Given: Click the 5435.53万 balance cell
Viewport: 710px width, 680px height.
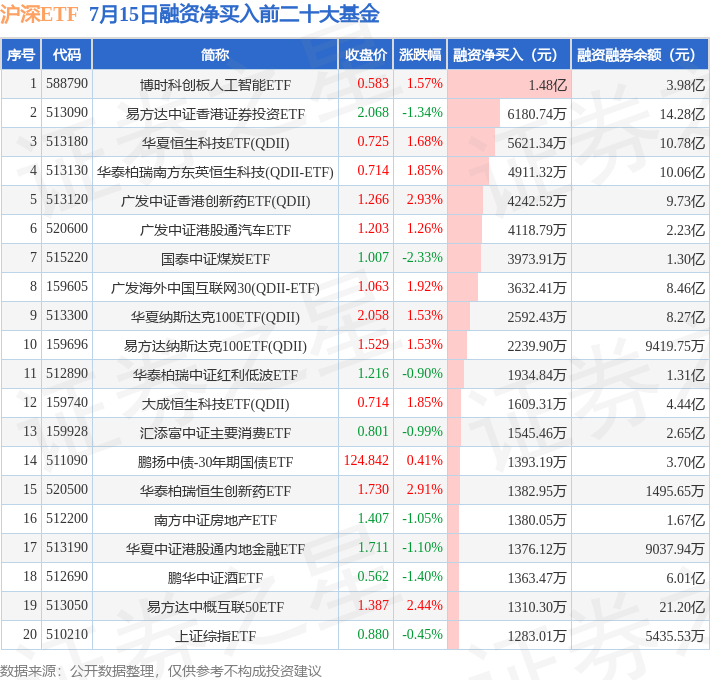Looking at the screenshot, I should (675, 635).
